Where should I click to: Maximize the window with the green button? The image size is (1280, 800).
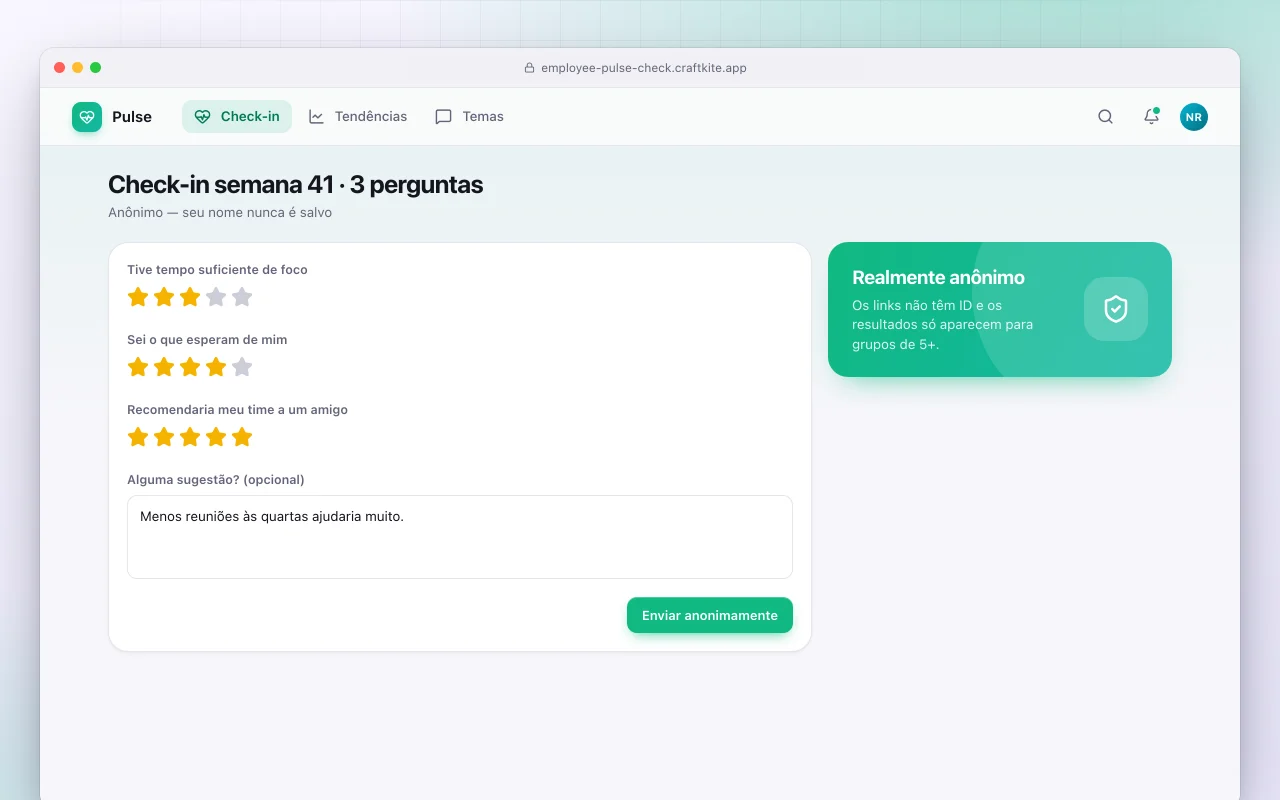point(95,68)
